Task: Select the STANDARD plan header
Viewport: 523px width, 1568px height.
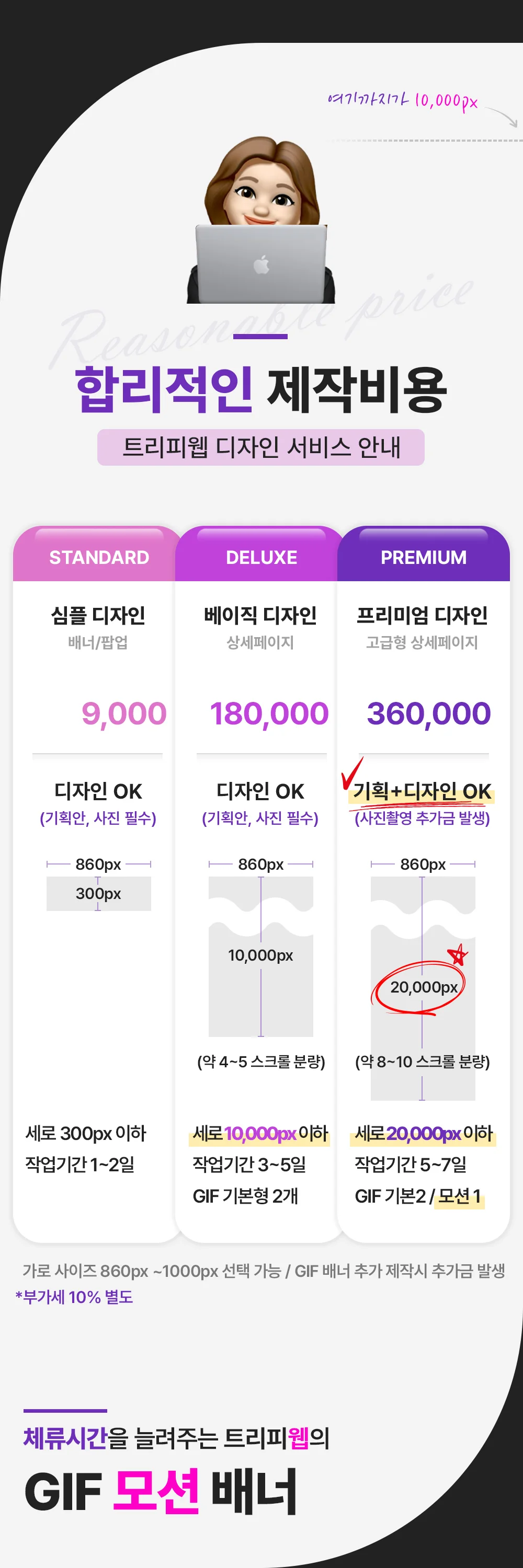Action: (99, 557)
